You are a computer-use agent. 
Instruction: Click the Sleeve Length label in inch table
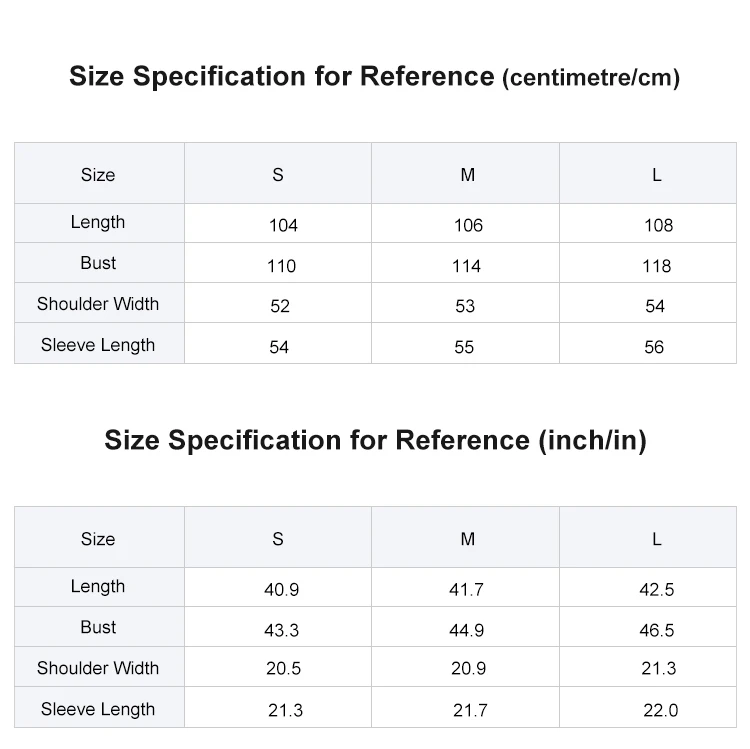click(x=98, y=709)
